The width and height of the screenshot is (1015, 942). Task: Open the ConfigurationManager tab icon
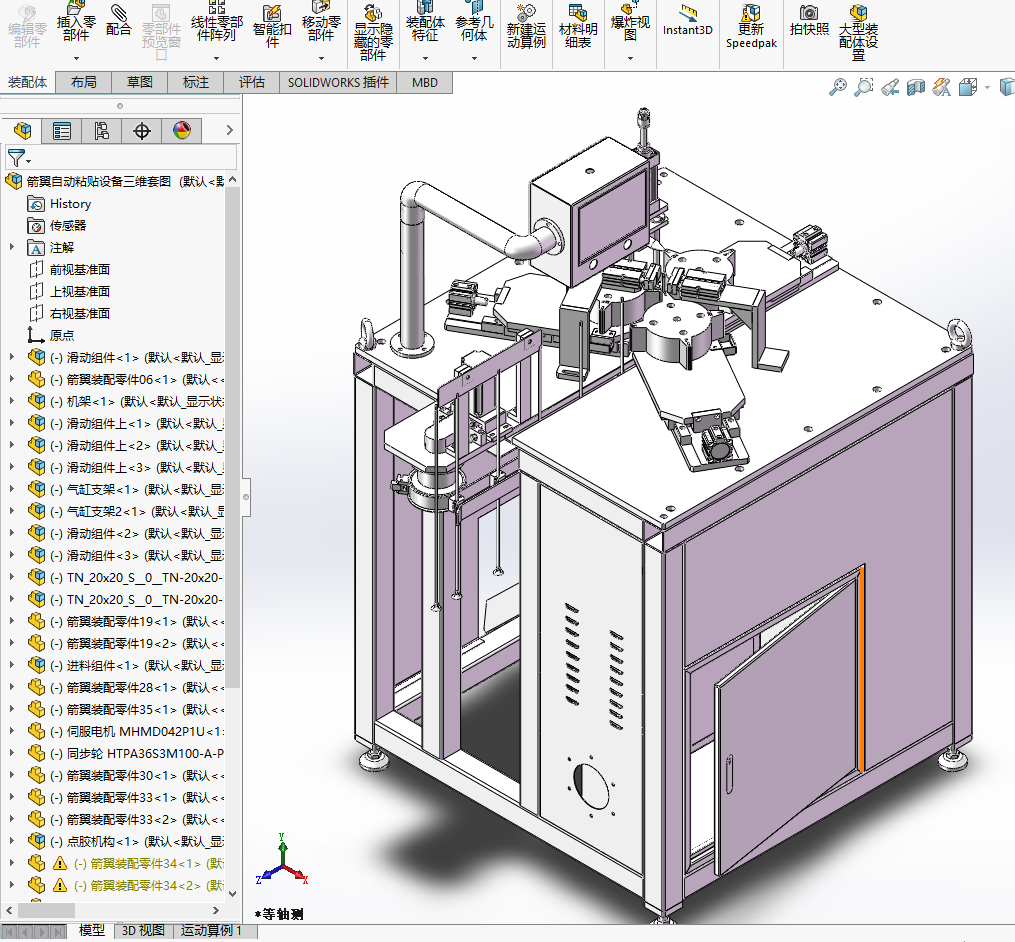coord(102,130)
